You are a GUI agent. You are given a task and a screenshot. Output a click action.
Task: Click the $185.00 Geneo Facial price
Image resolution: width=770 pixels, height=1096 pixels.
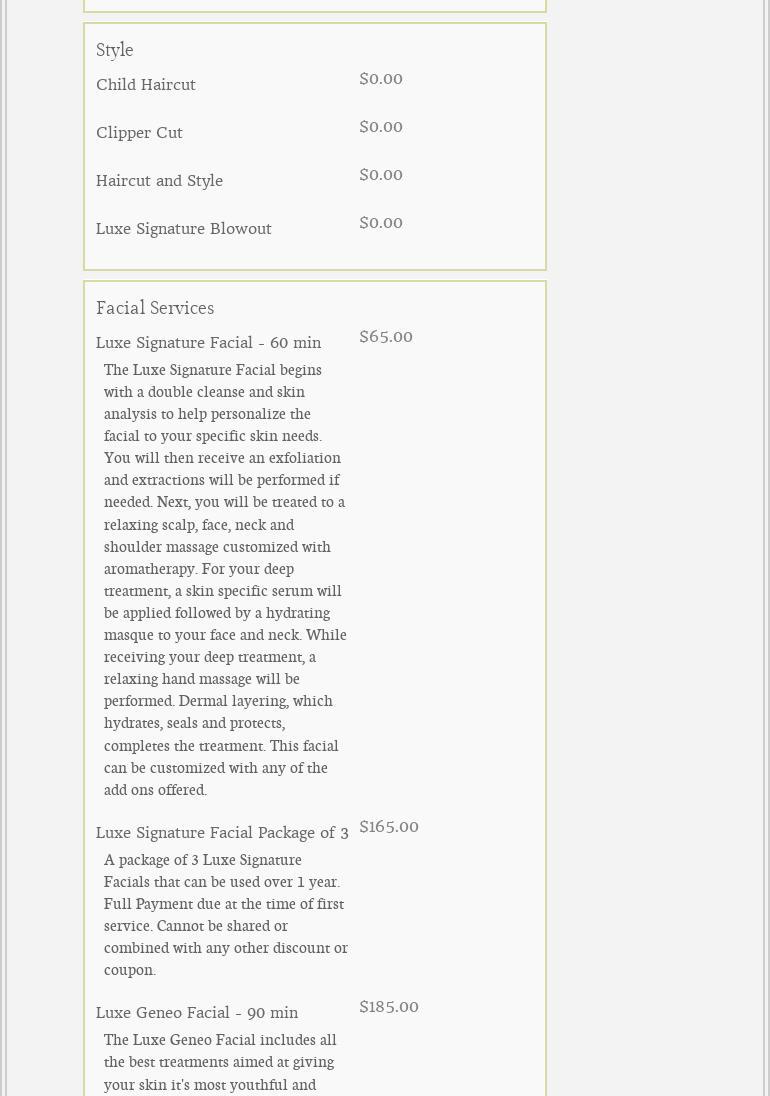tap(389, 1007)
